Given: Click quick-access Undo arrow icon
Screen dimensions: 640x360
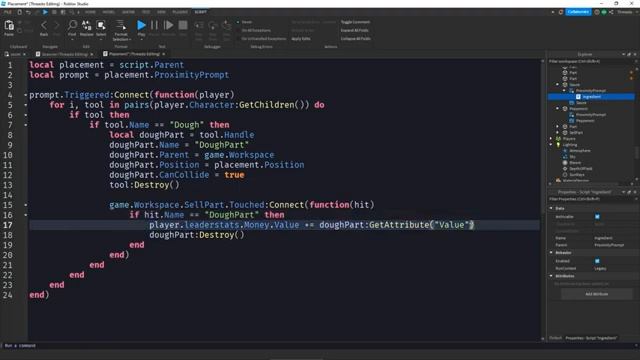Looking at the screenshot, I should (x=28, y=12).
